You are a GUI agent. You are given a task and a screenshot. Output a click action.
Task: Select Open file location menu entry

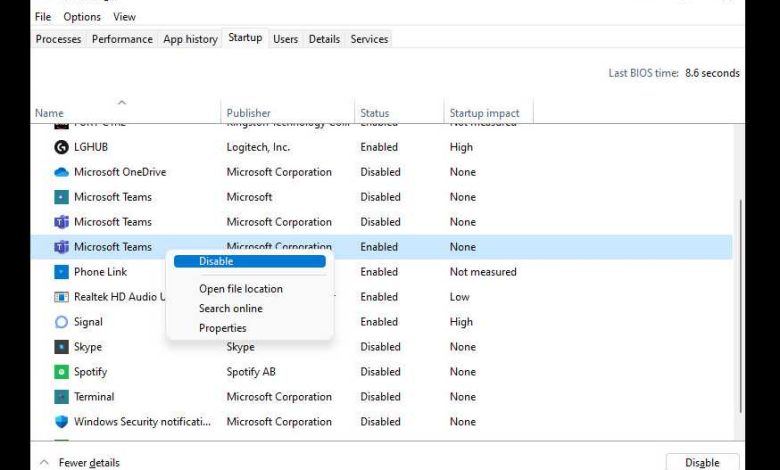[241, 289]
